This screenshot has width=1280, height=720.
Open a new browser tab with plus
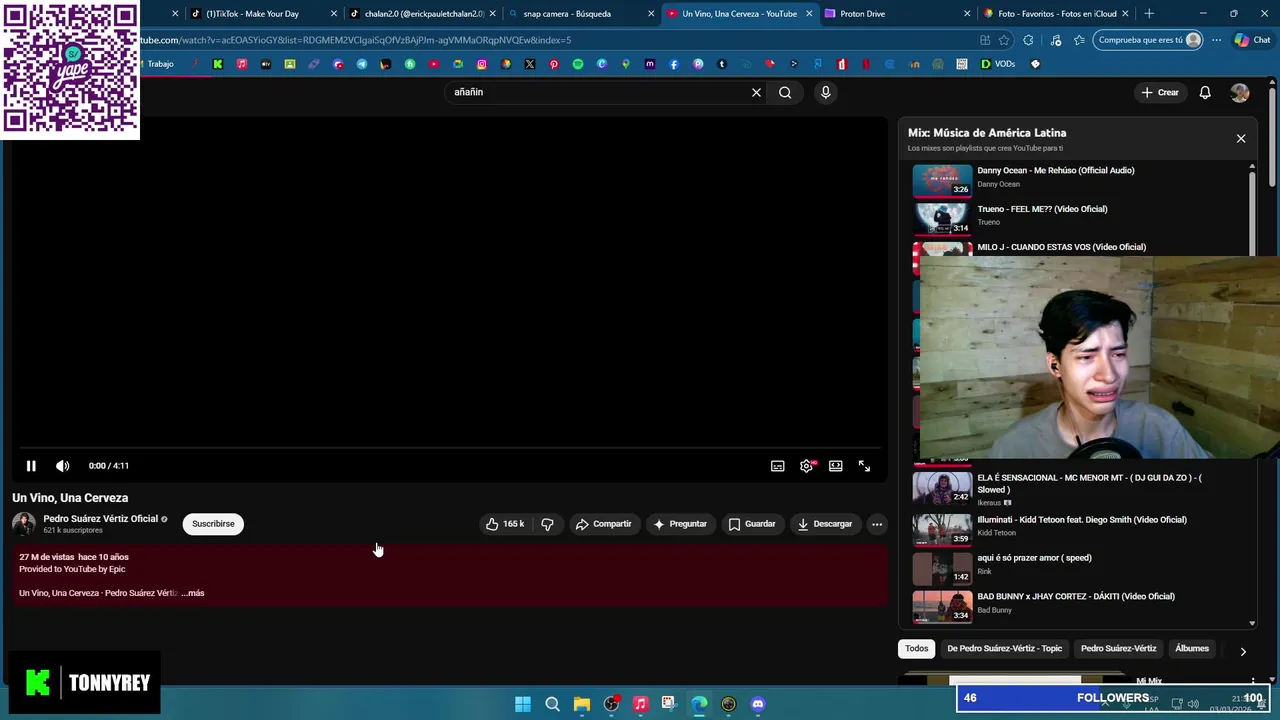click(1149, 14)
